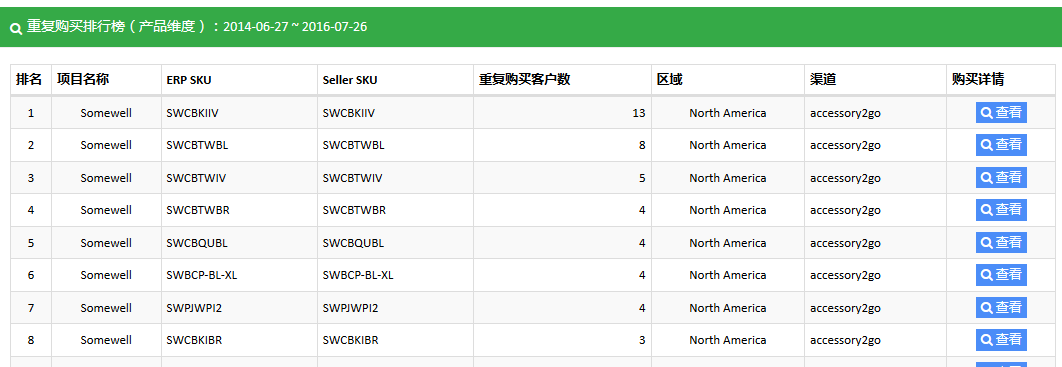View details of SWCBTWBR product

tap(1001, 210)
